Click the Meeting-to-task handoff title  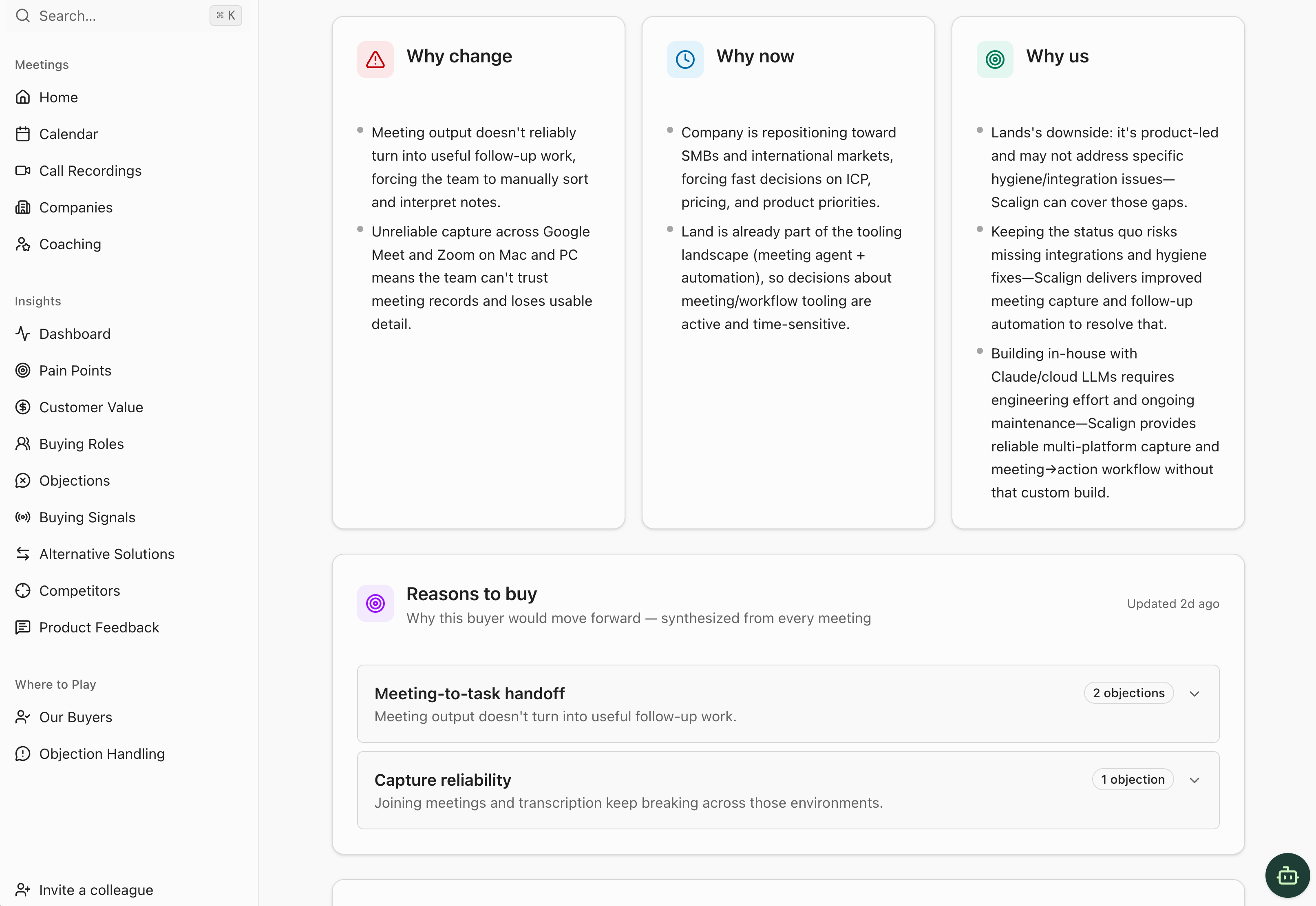469,694
